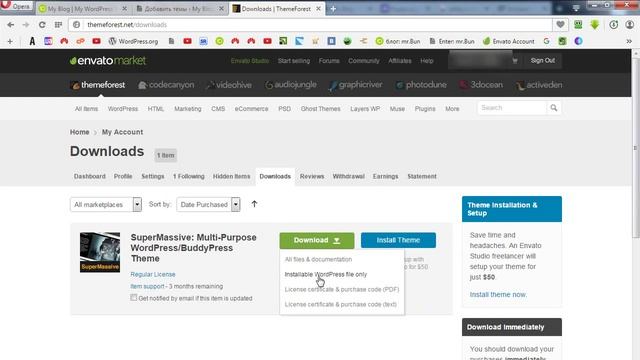This screenshot has width=640, height=360.
Task: Go to the 3docean marketplace
Action: click(x=481, y=85)
